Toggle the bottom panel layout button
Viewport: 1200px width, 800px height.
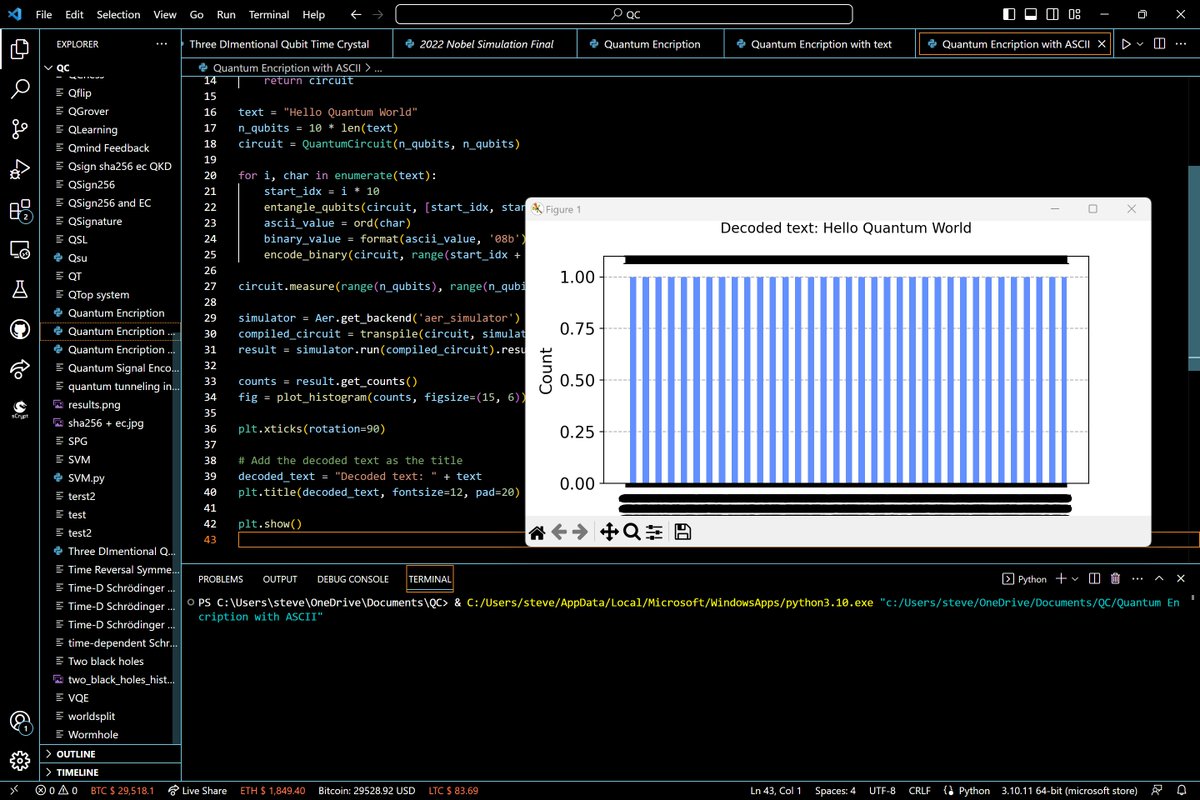pyautogui.click(x=1032, y=15)
